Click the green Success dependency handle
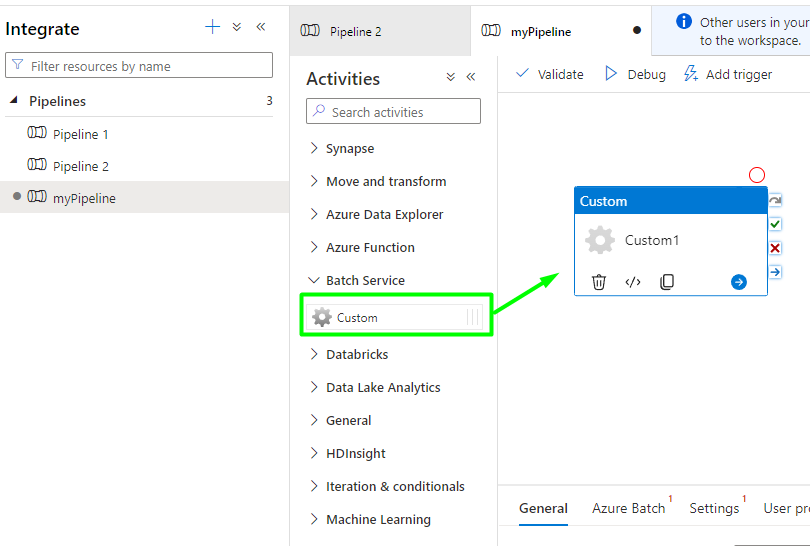This screenshot has width=810, height=546. 775,224
